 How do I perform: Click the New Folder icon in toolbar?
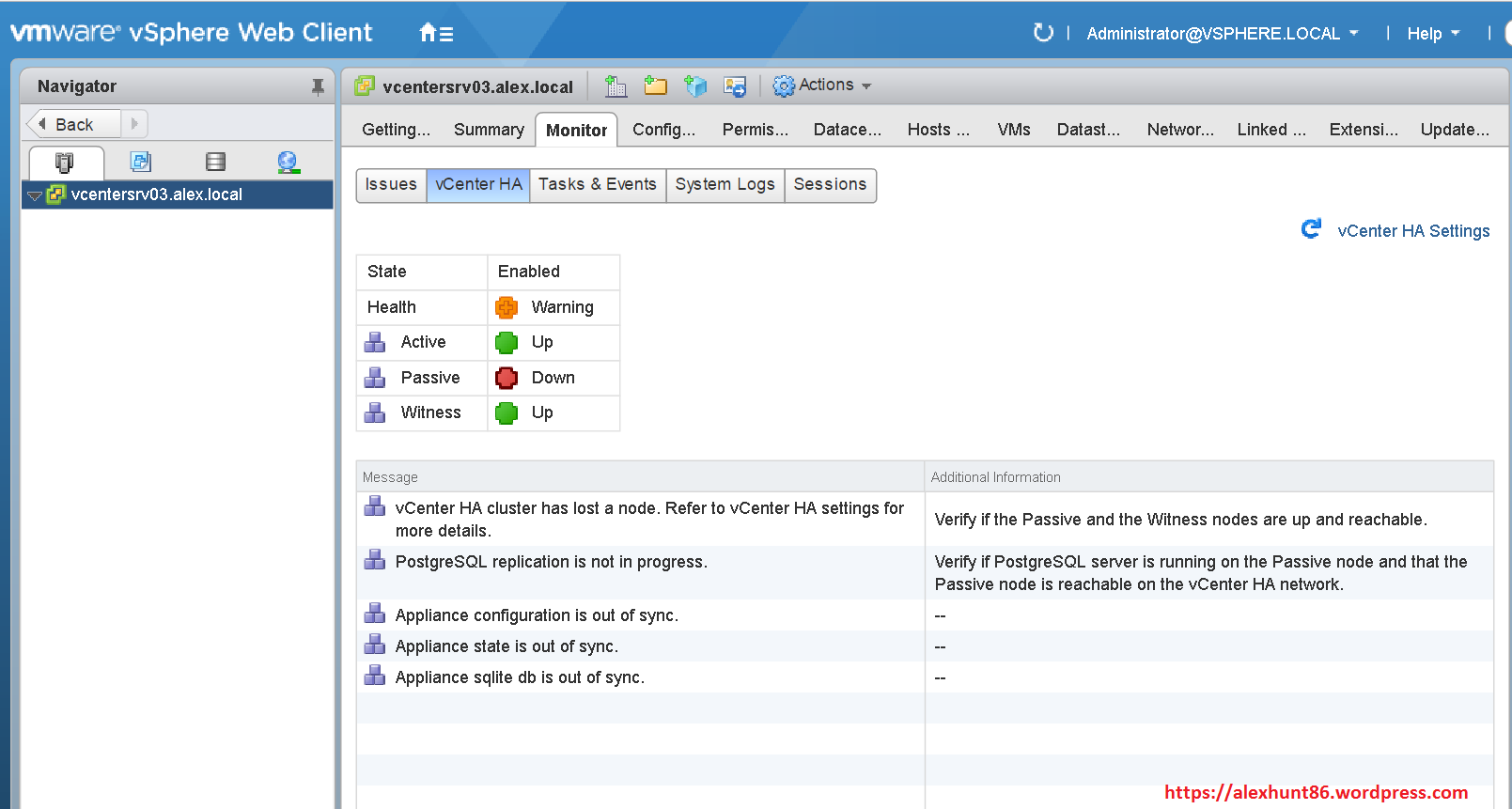(x=655, y=86)
